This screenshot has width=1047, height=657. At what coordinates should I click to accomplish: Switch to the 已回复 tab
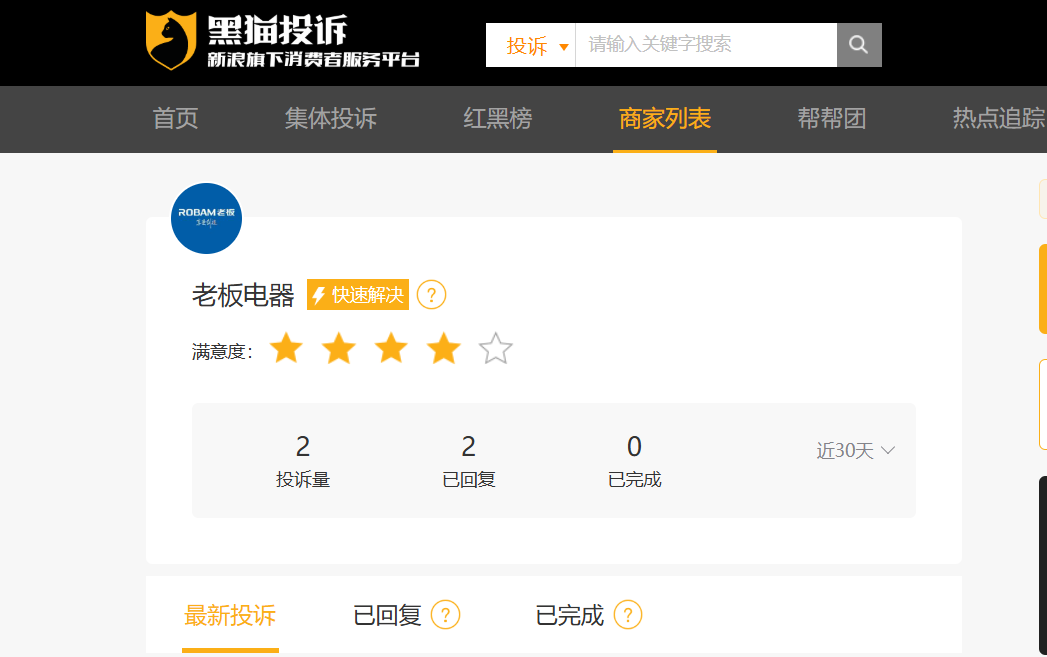387,616
